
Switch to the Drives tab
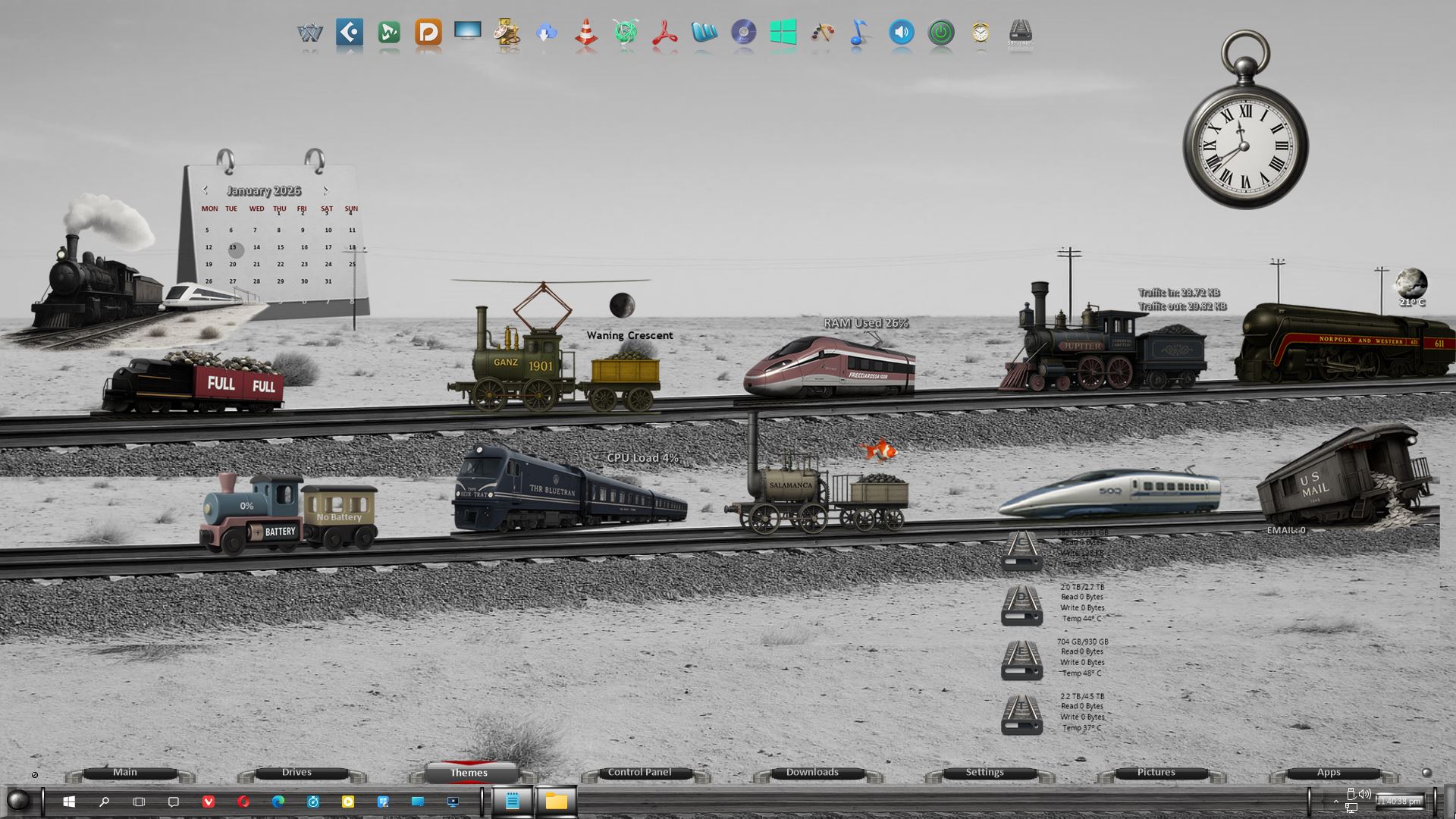[297, 773]
